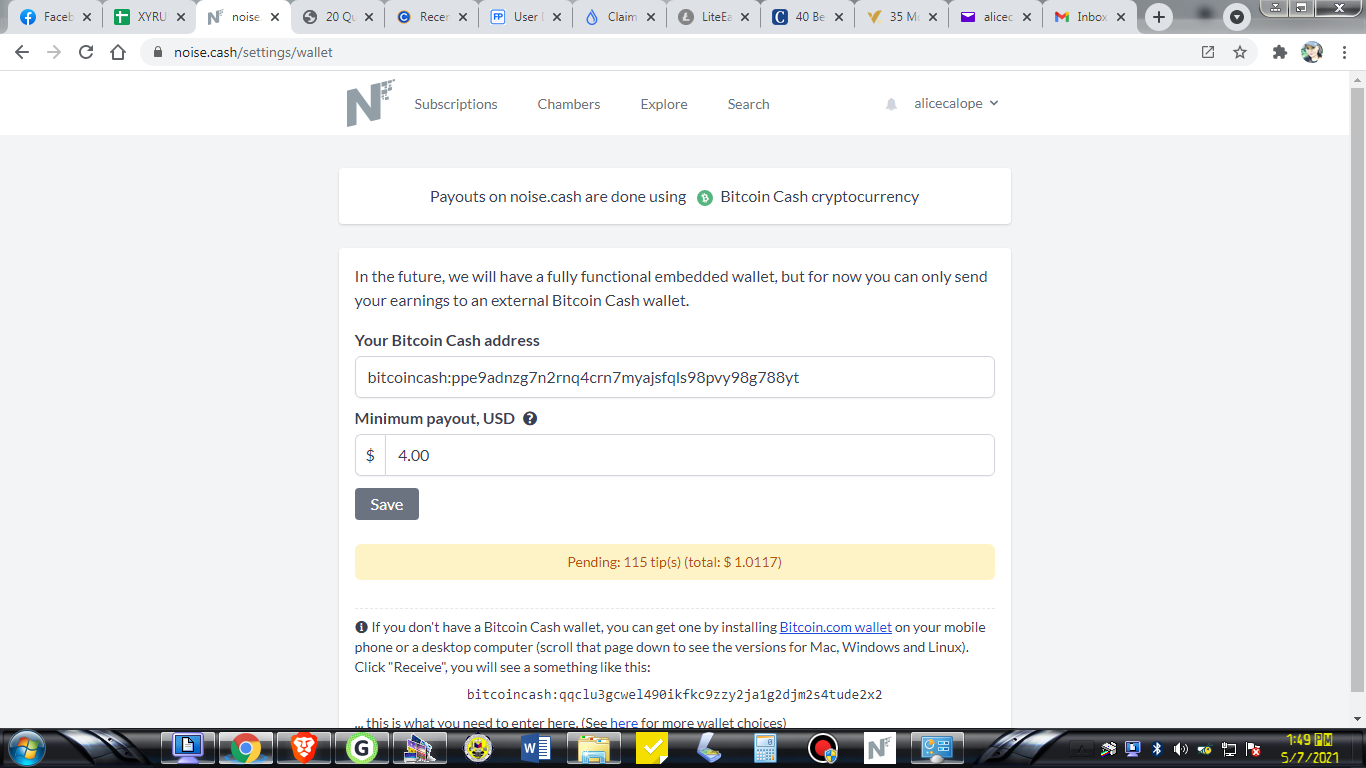Image resolution: width=1366 pixels, height=768 pixels.
Task: Open the Bitcoin.com wallet link
Action: pyautogui.click(x=836, y=627)
